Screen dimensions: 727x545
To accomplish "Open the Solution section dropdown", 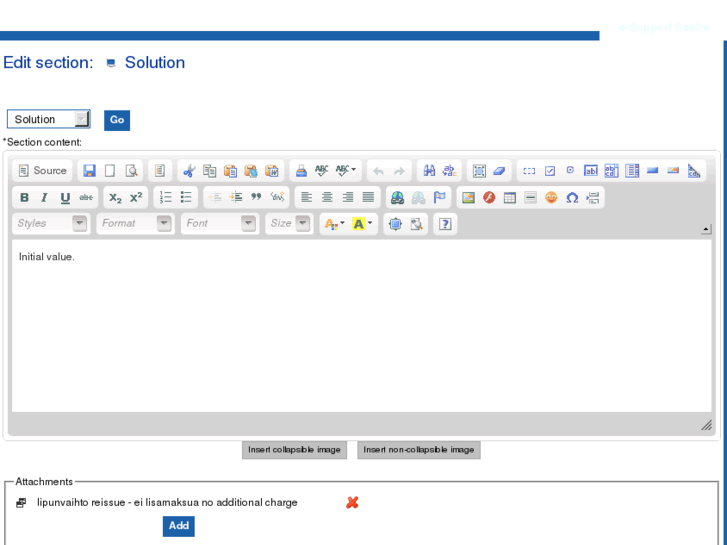I will (x=49, y=119).
